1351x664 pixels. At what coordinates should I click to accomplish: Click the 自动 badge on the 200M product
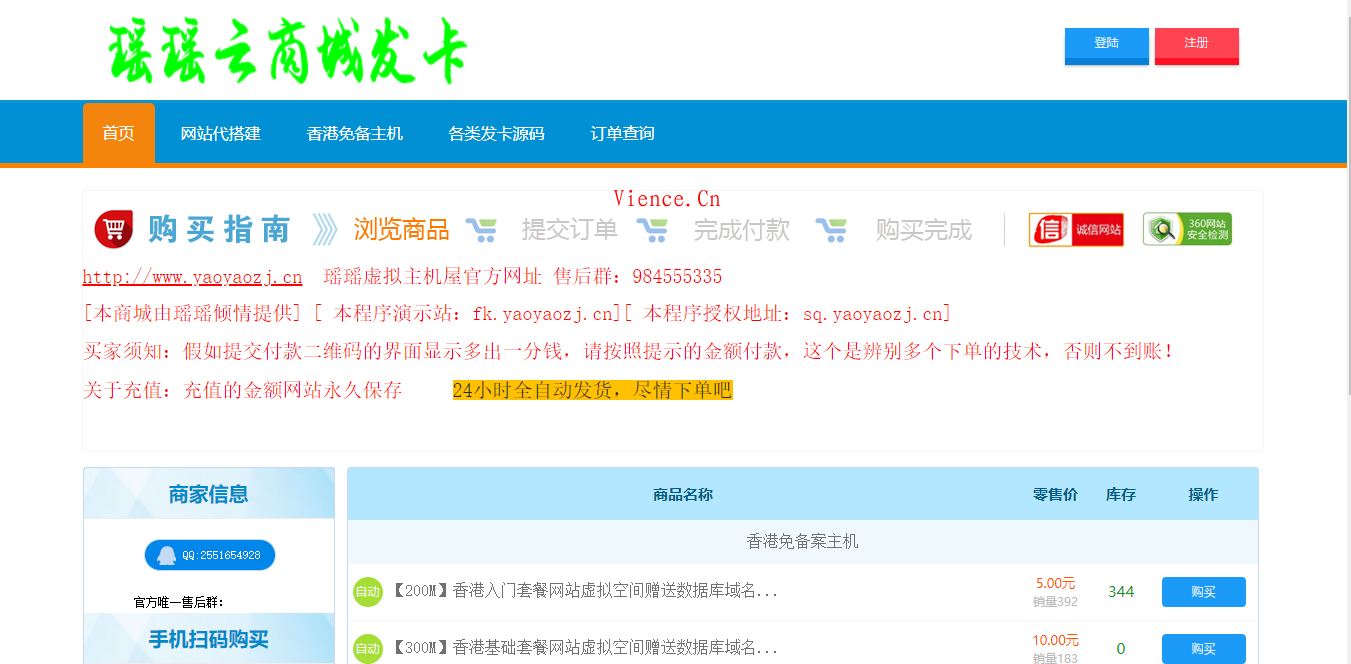pos(367,591)
